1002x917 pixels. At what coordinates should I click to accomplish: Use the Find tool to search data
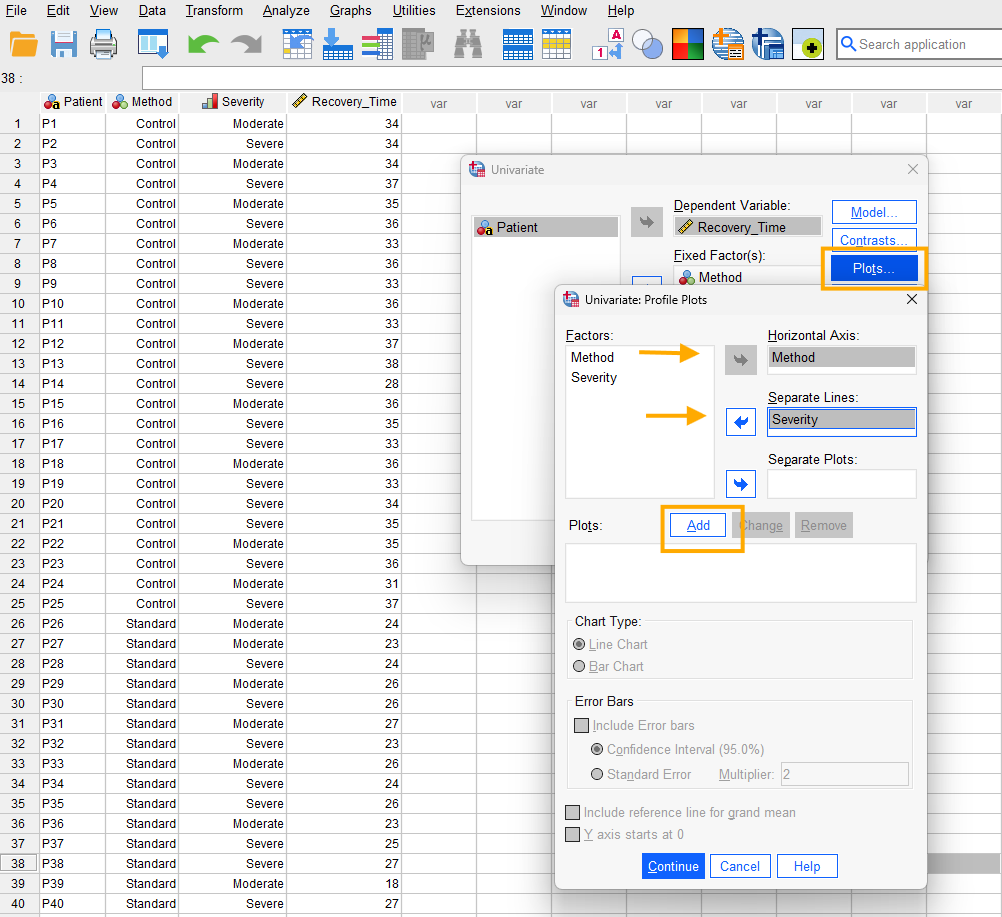[467, 44]
